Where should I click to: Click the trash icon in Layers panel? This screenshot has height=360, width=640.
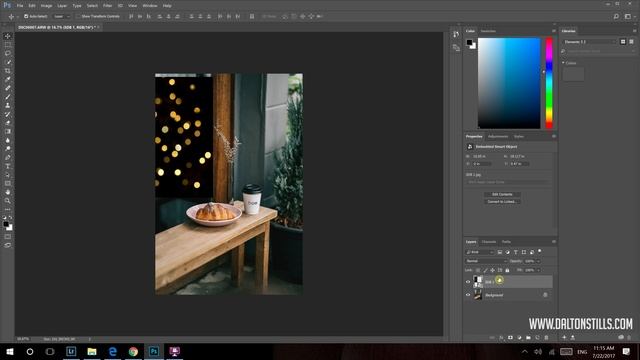[x=546, y=338]
